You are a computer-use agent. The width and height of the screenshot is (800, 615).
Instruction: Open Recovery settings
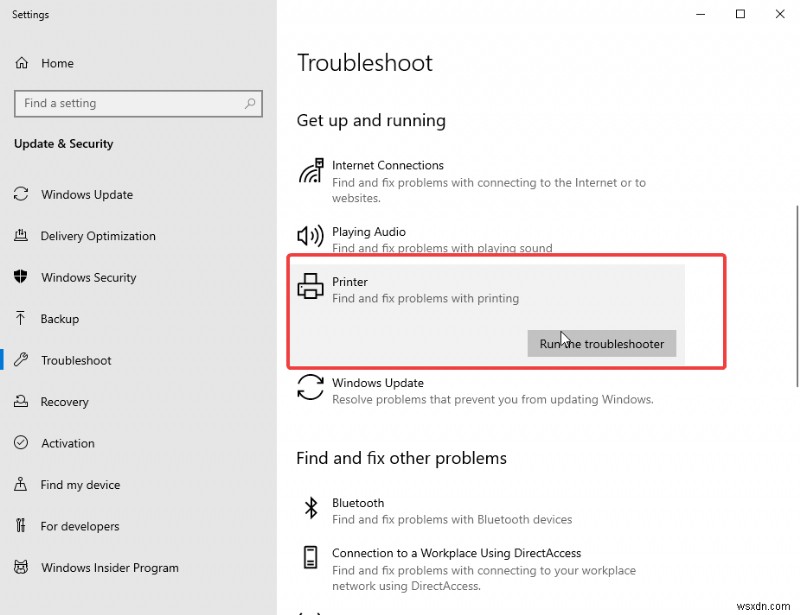(64, 401)
